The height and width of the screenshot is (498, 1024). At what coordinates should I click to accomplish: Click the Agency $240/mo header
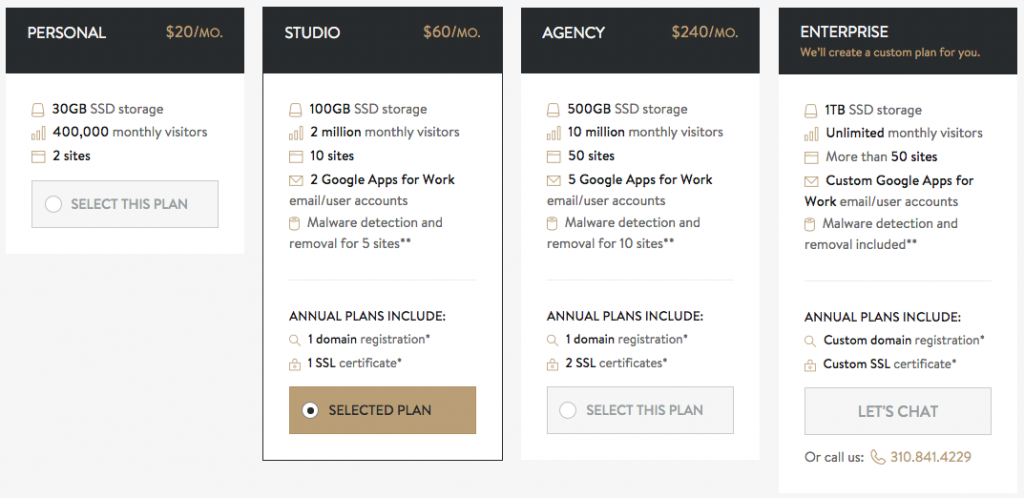pyautogui.click(x=640, y=40)
